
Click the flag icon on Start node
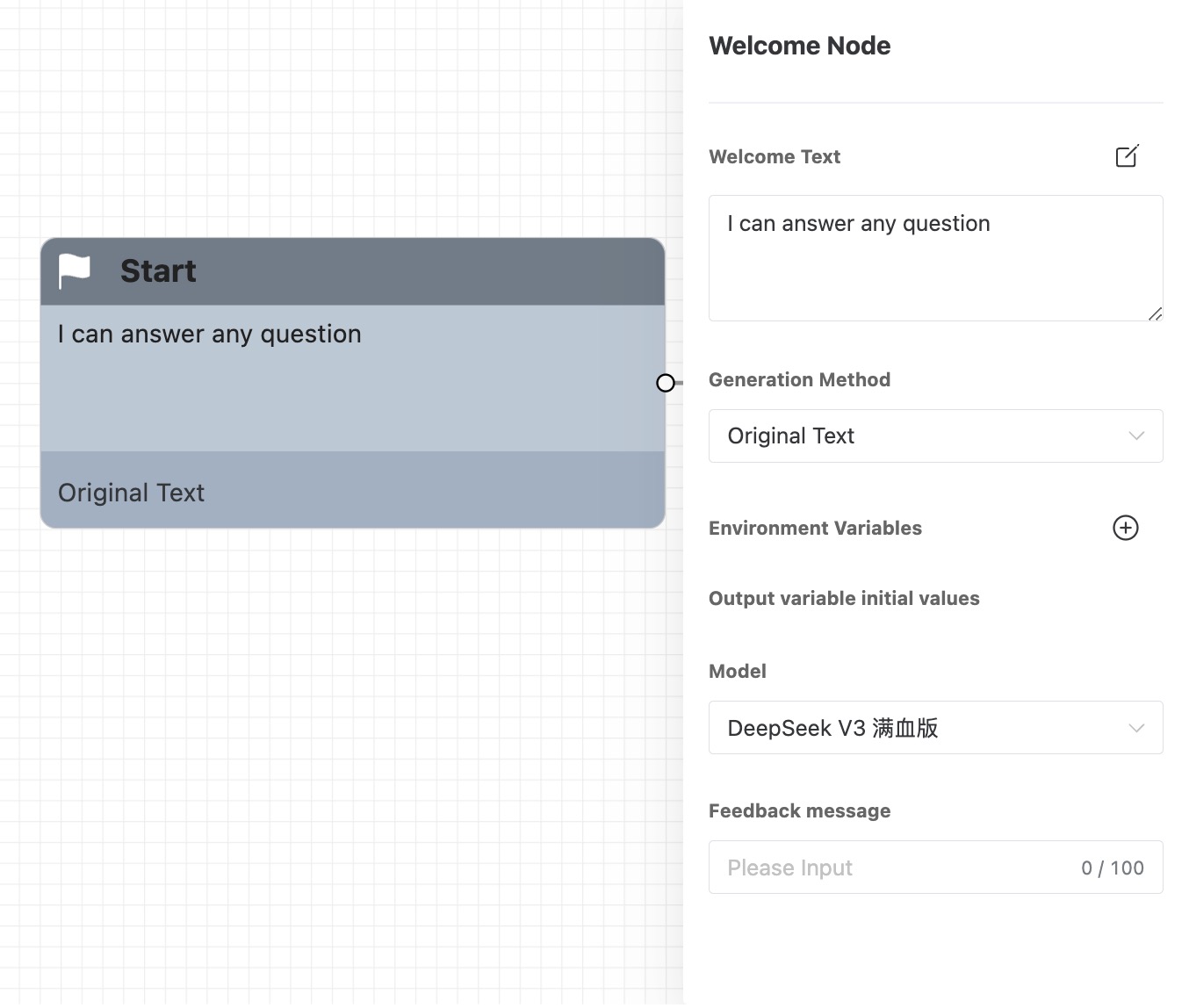point(75,271)
